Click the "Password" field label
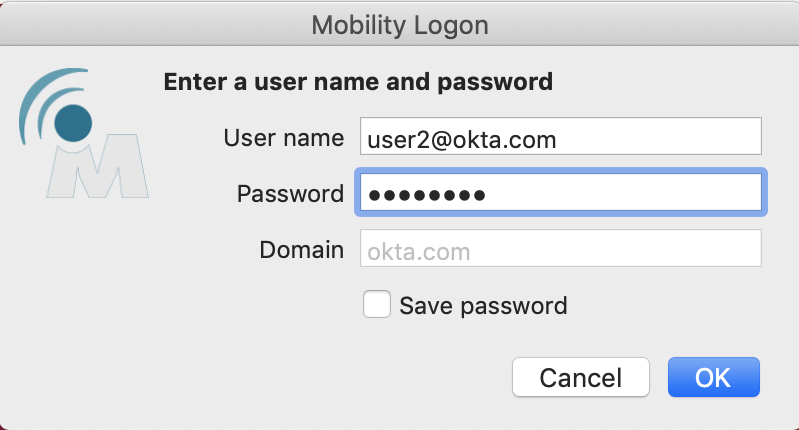 [x=290, y=194]
